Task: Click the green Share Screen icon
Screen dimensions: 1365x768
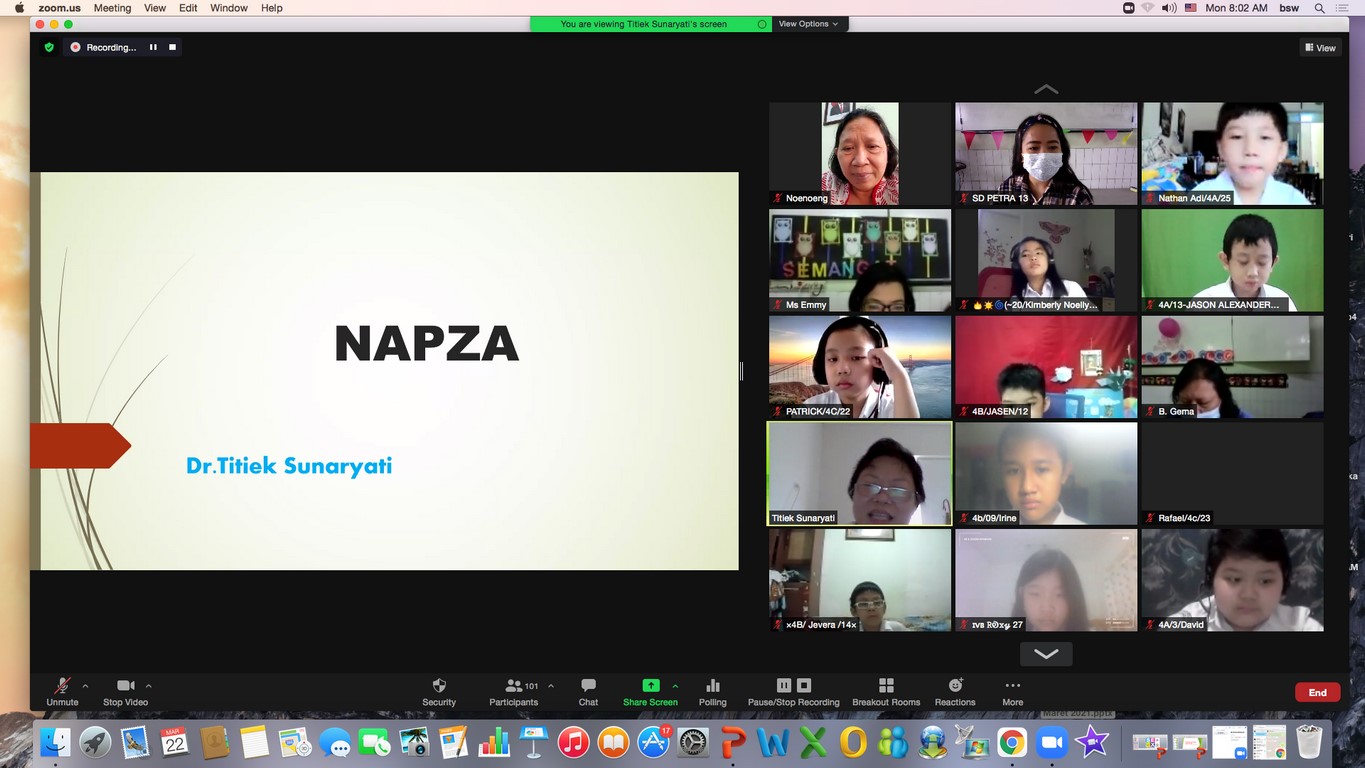Action: pos(650,686)
